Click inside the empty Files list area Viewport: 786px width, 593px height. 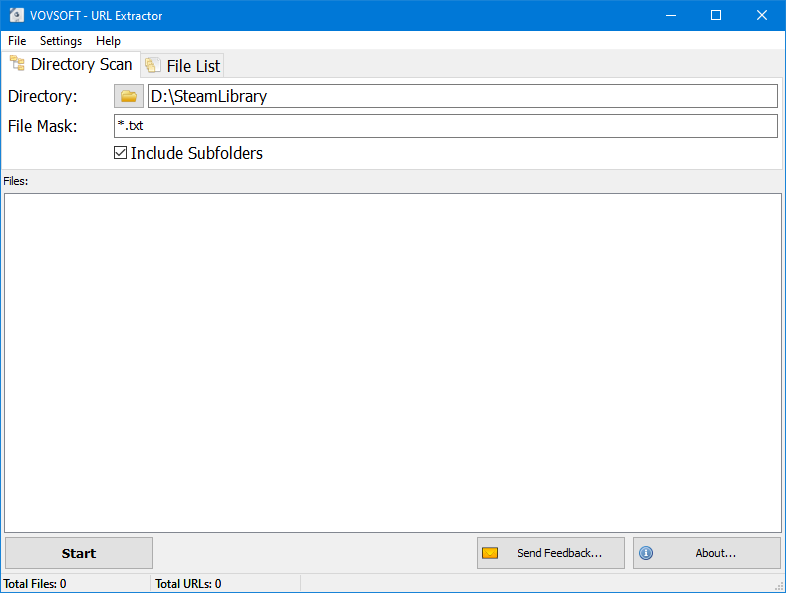point(393,362)
